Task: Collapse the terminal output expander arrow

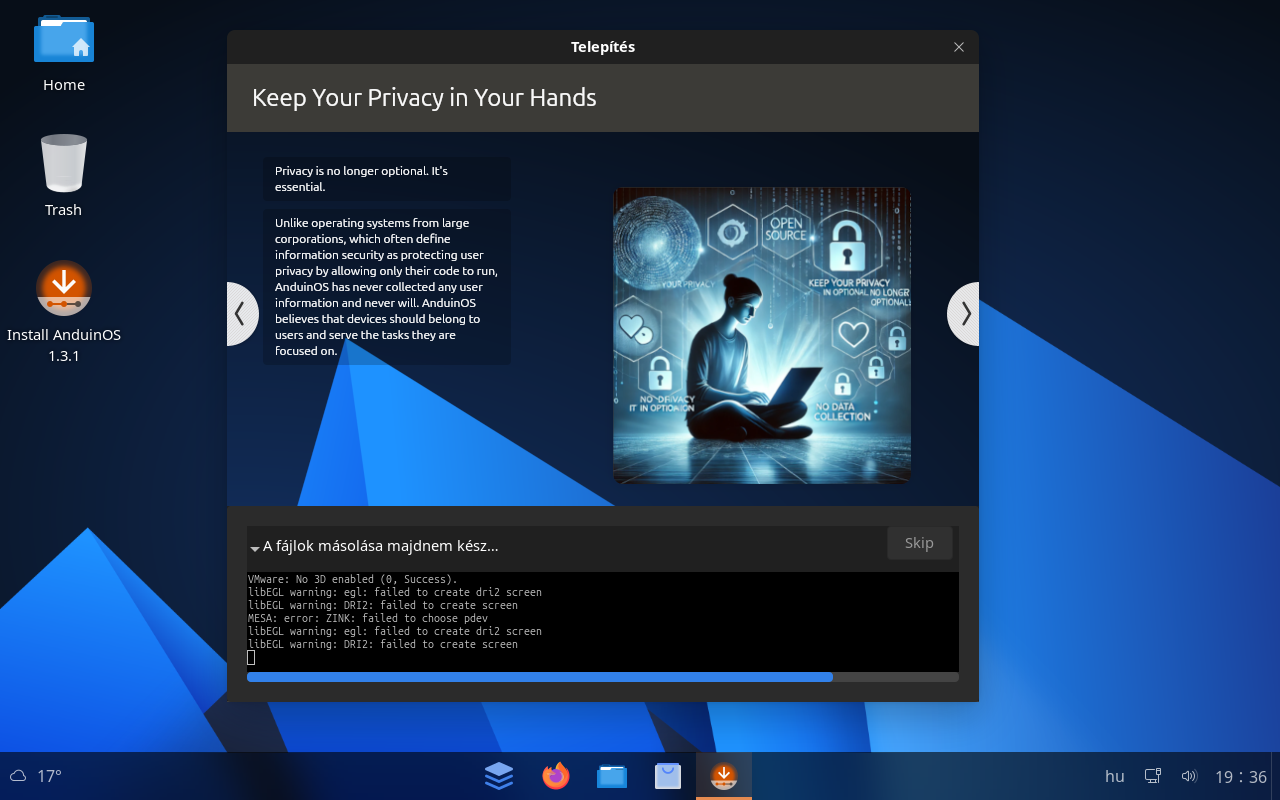Action: click(255, 548)
